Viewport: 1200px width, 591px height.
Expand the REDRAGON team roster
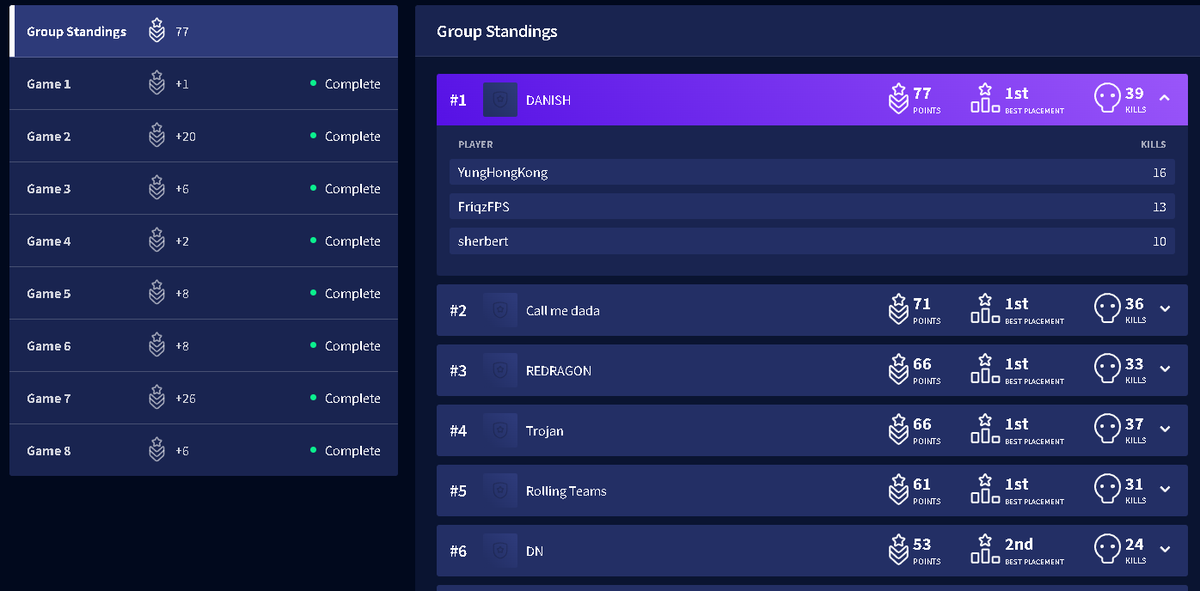point(1164,369)
